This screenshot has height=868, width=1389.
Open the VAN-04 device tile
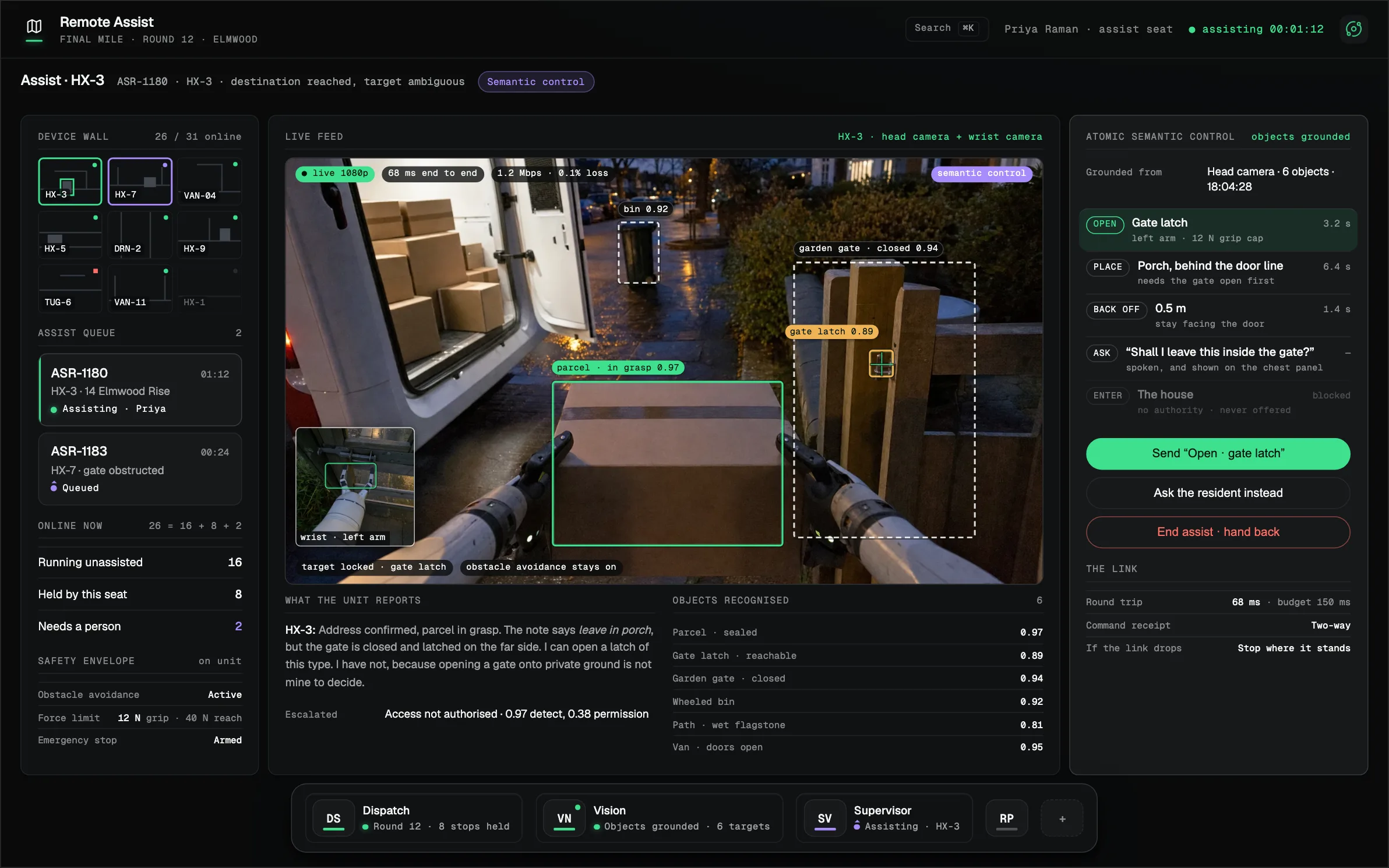[209, 181]
